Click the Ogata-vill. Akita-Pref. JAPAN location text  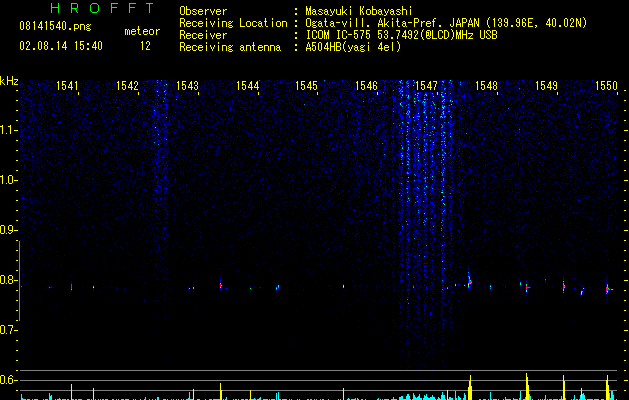pos(446,23)
